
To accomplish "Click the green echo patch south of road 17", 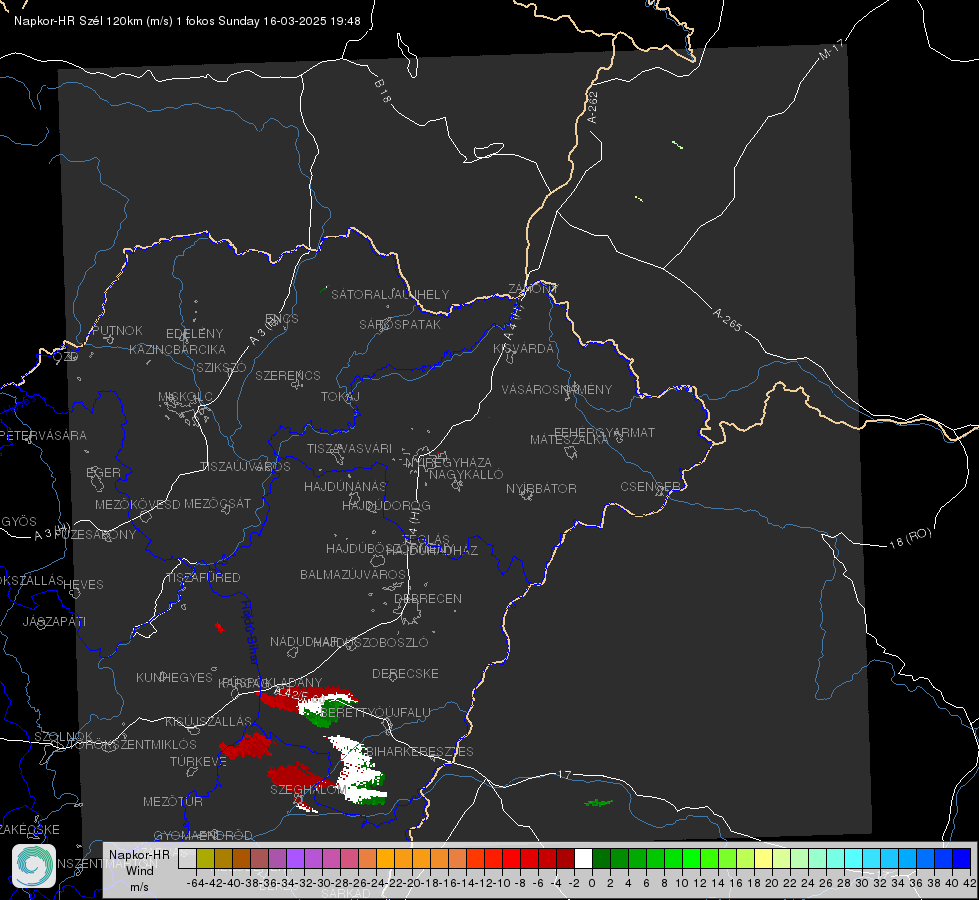I will pos(599,803).
